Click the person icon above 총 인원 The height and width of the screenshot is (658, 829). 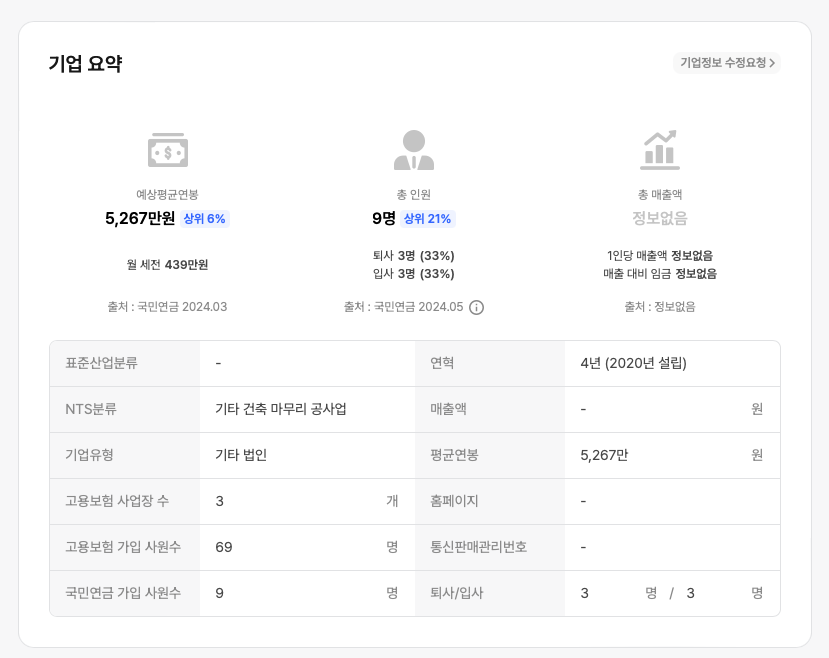[x=414, y=150]
